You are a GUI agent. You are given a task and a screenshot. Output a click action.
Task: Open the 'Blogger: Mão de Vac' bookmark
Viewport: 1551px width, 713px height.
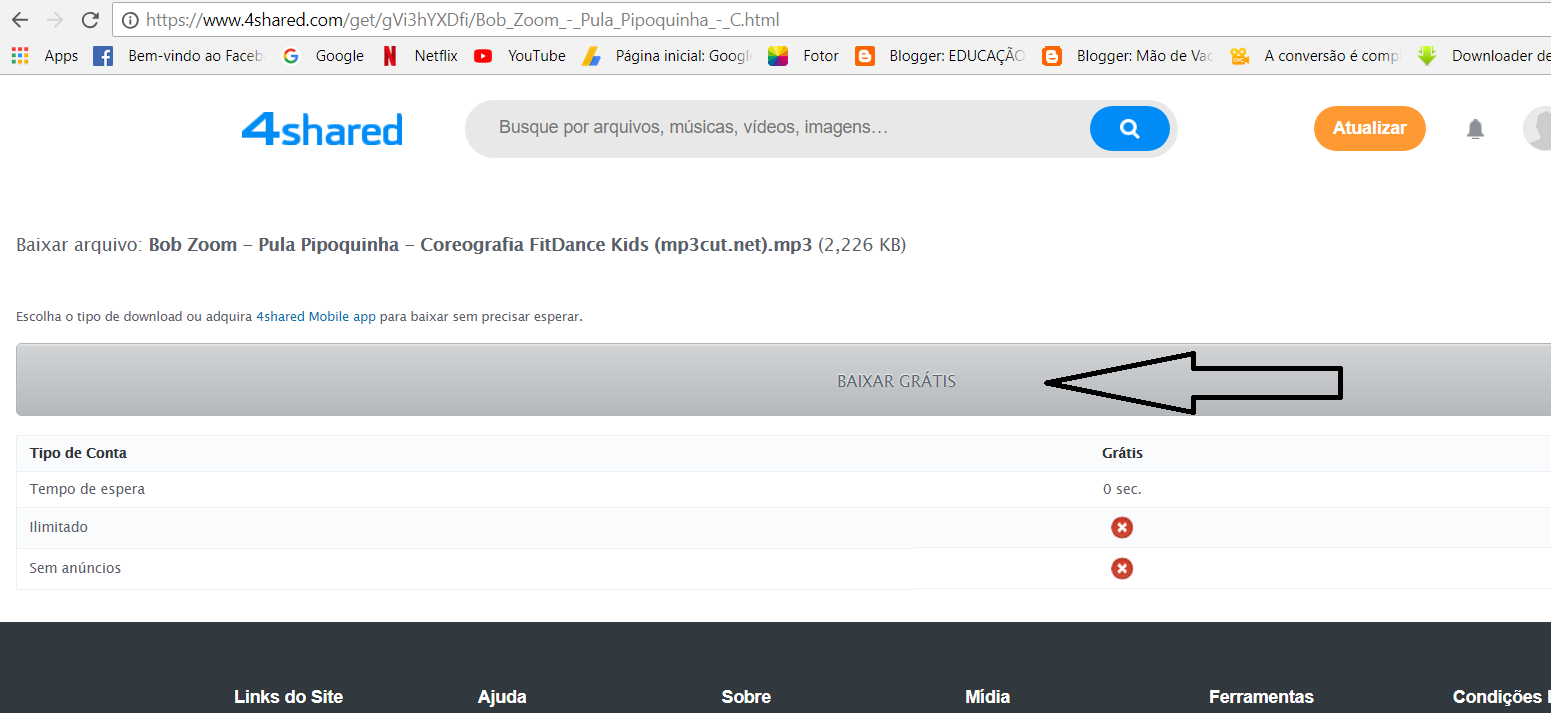pyautogui.click(x=1128, y=56)
